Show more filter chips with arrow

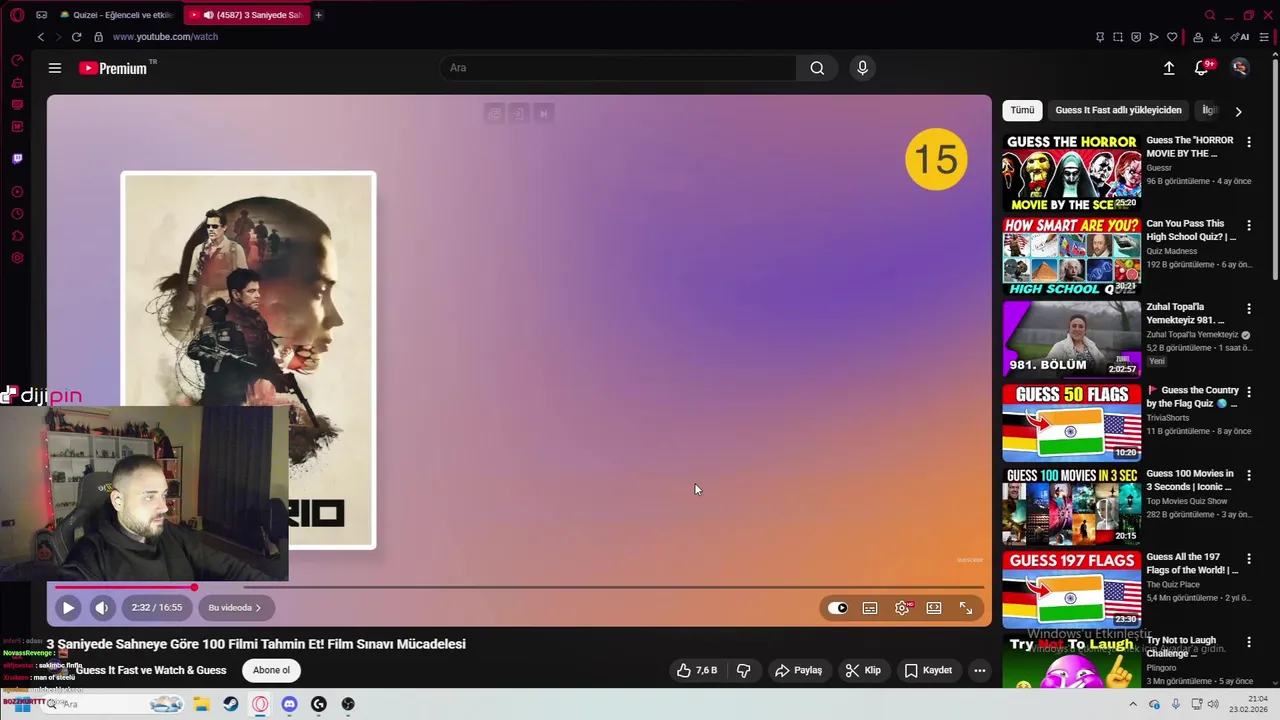1238,111
